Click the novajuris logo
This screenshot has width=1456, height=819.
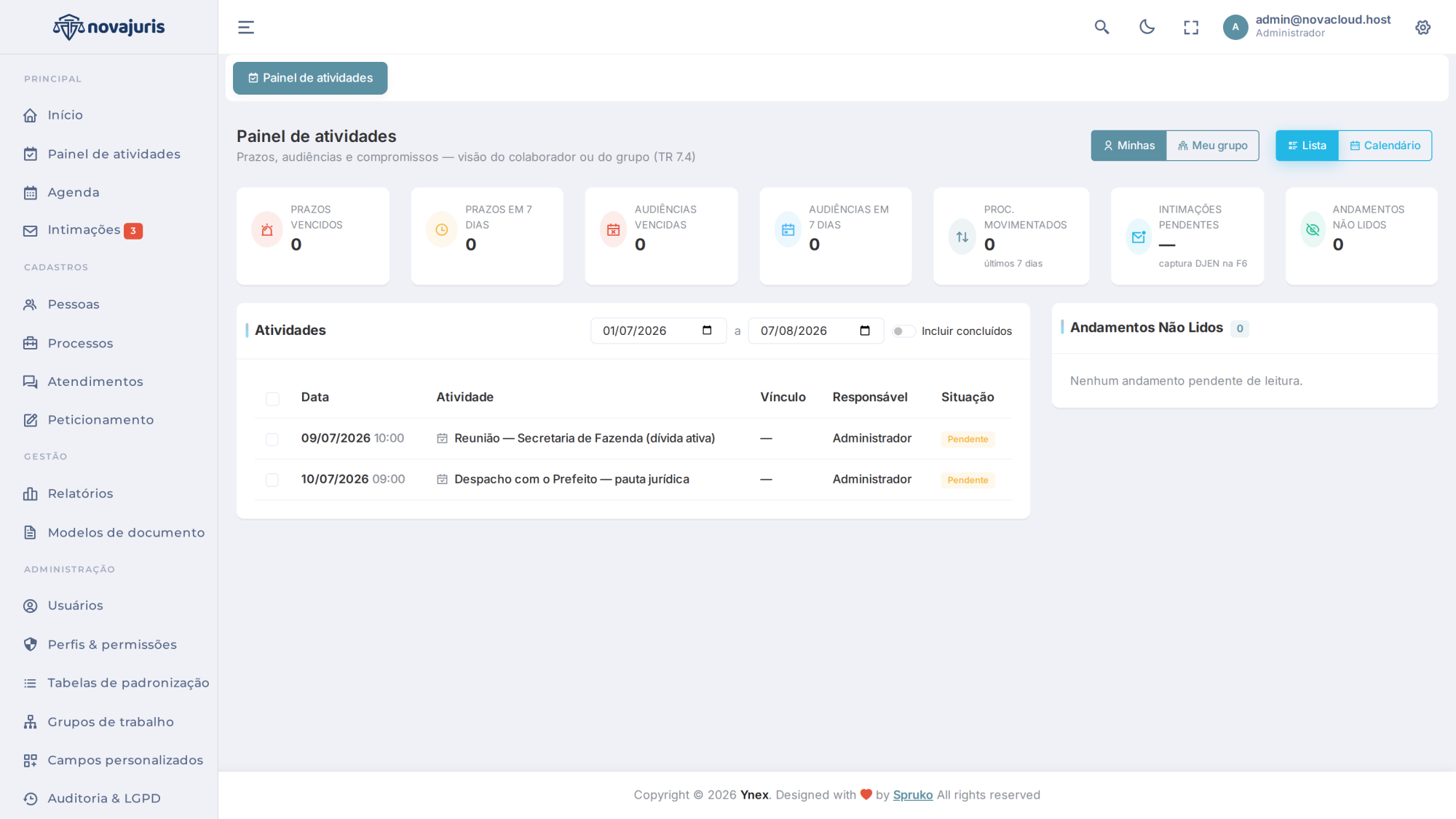(x=108, y=27)
